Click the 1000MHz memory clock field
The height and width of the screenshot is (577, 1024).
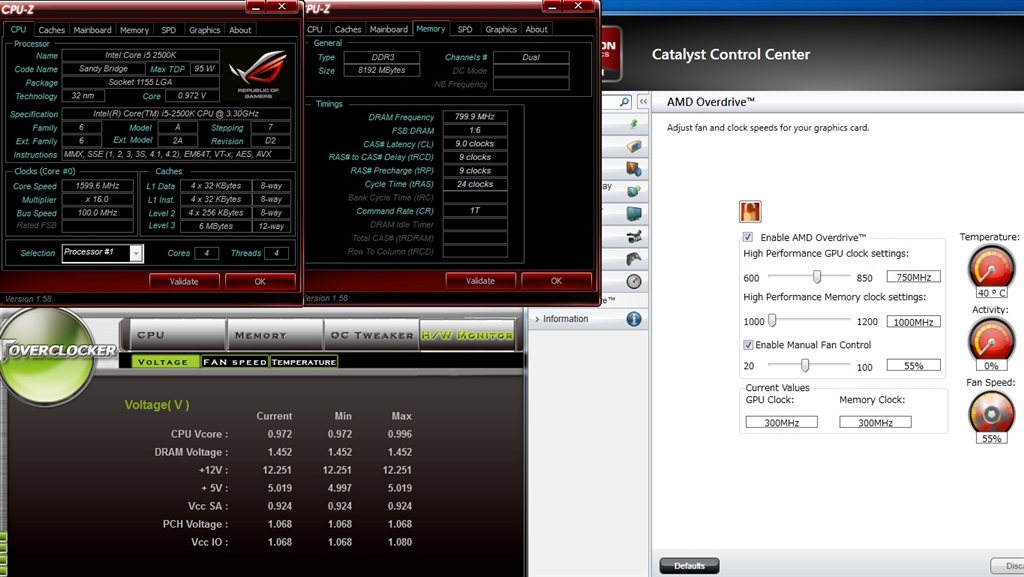click(913, 321)
